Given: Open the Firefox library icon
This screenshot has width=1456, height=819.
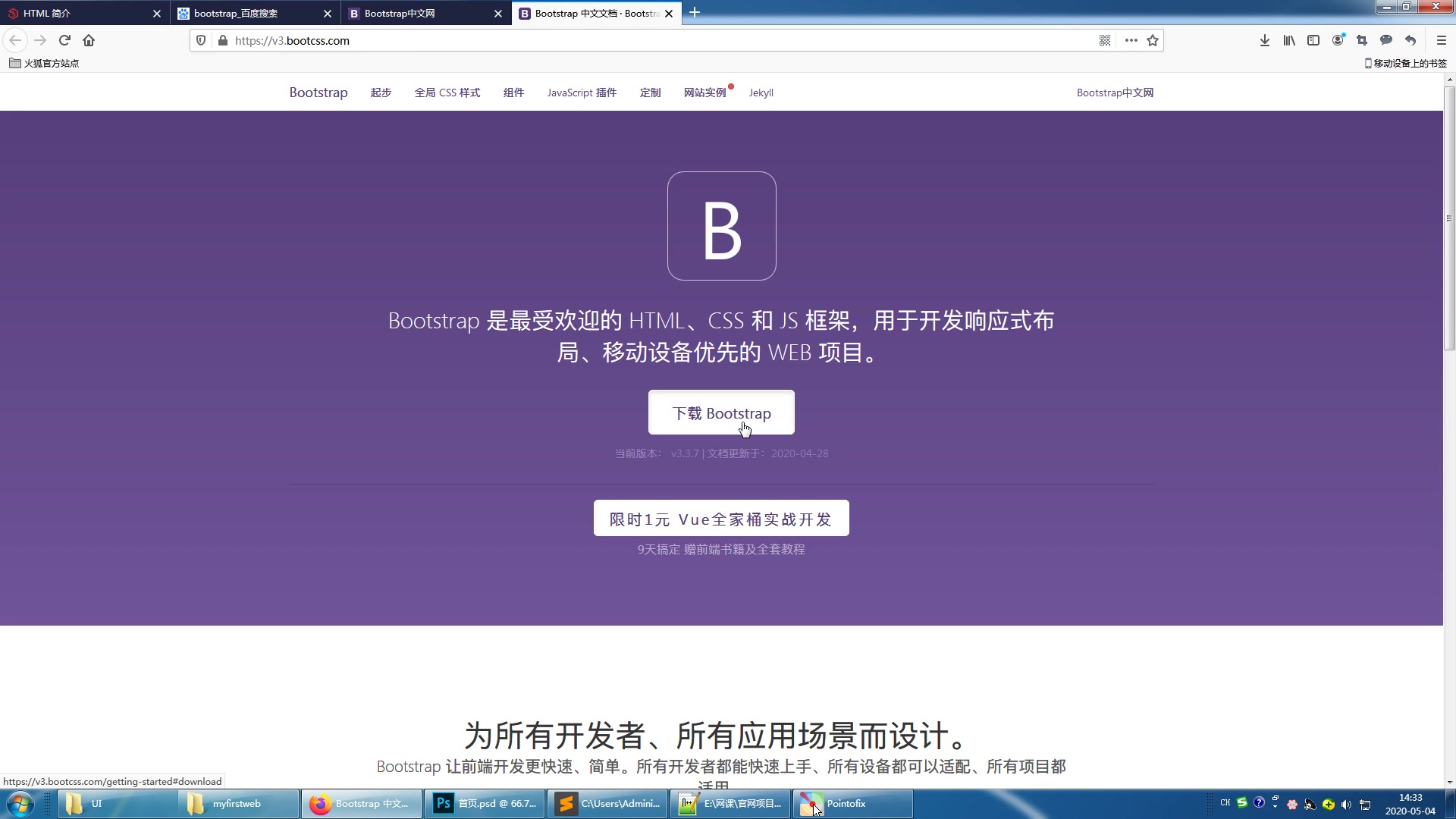Looking at the screenshot, I should pyautogui.click(x=1289, y=40).
